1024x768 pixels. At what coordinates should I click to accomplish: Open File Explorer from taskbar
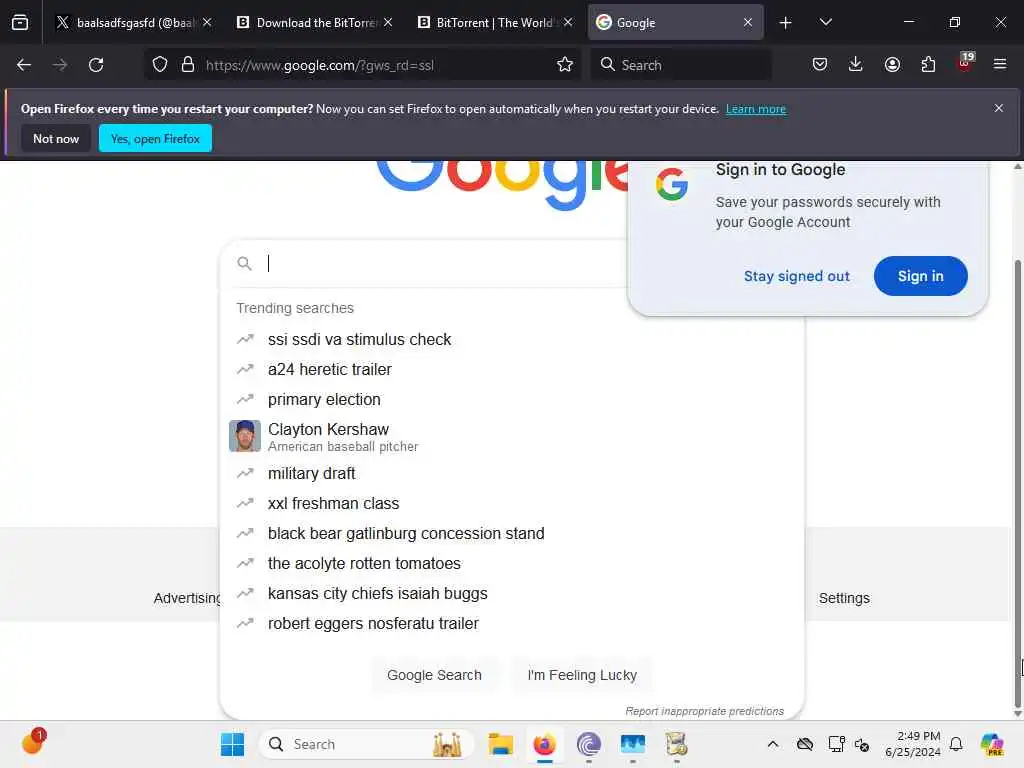click(500, 744)
